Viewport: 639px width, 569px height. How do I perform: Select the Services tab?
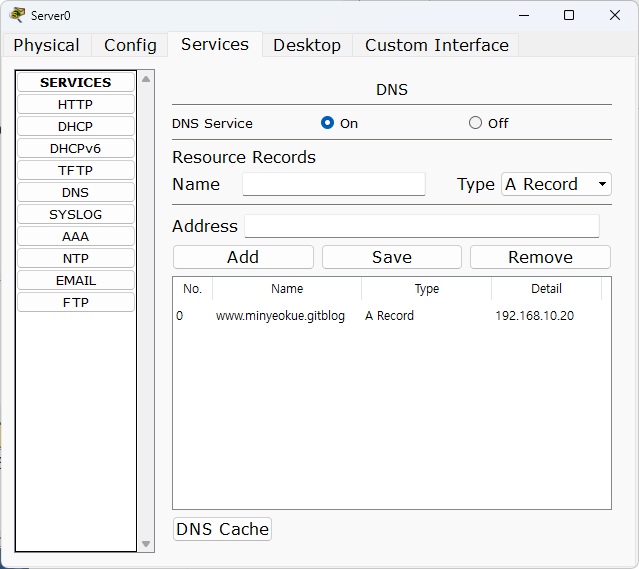(x=215, y=44)
